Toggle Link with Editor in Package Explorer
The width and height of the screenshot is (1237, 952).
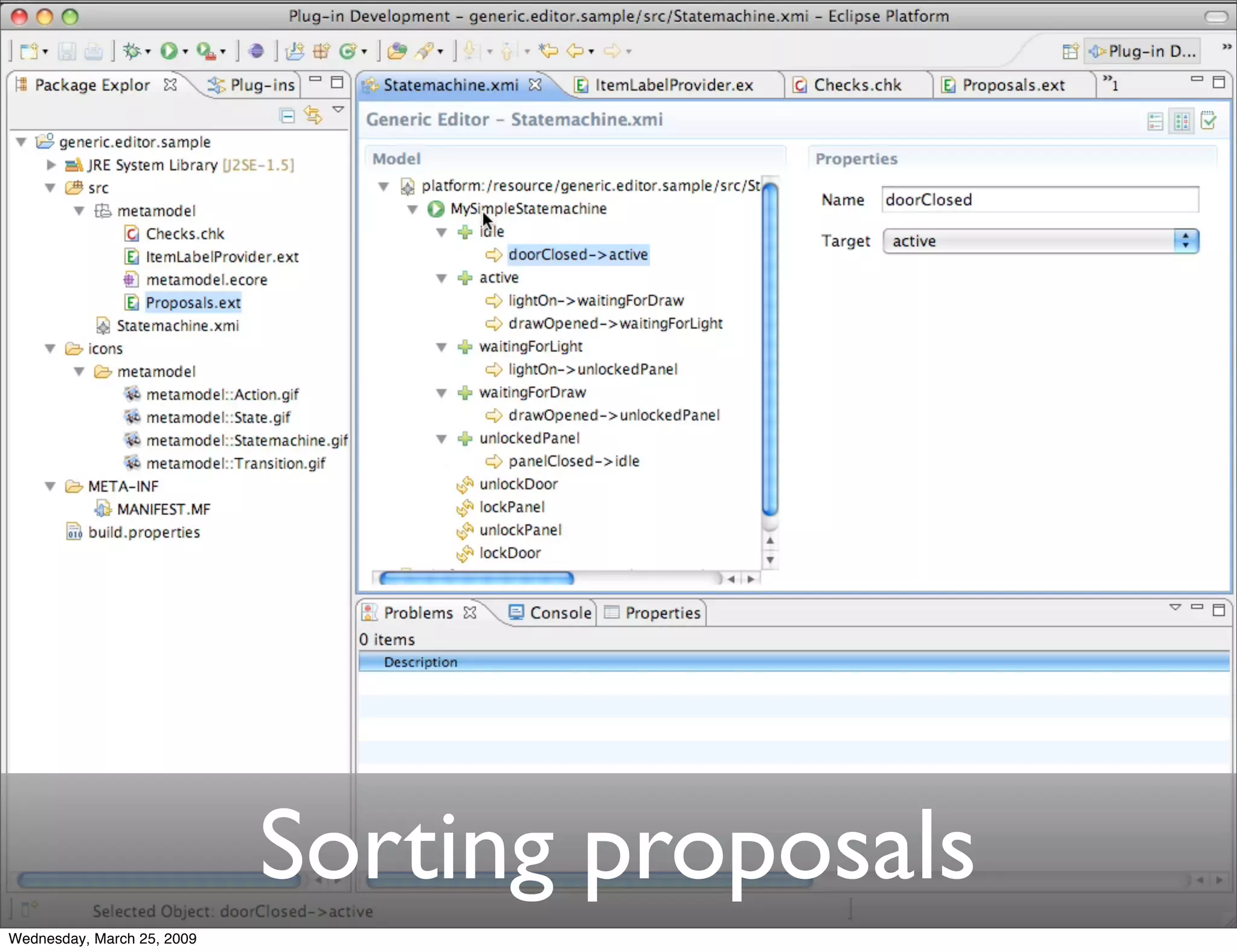[313, 115]
